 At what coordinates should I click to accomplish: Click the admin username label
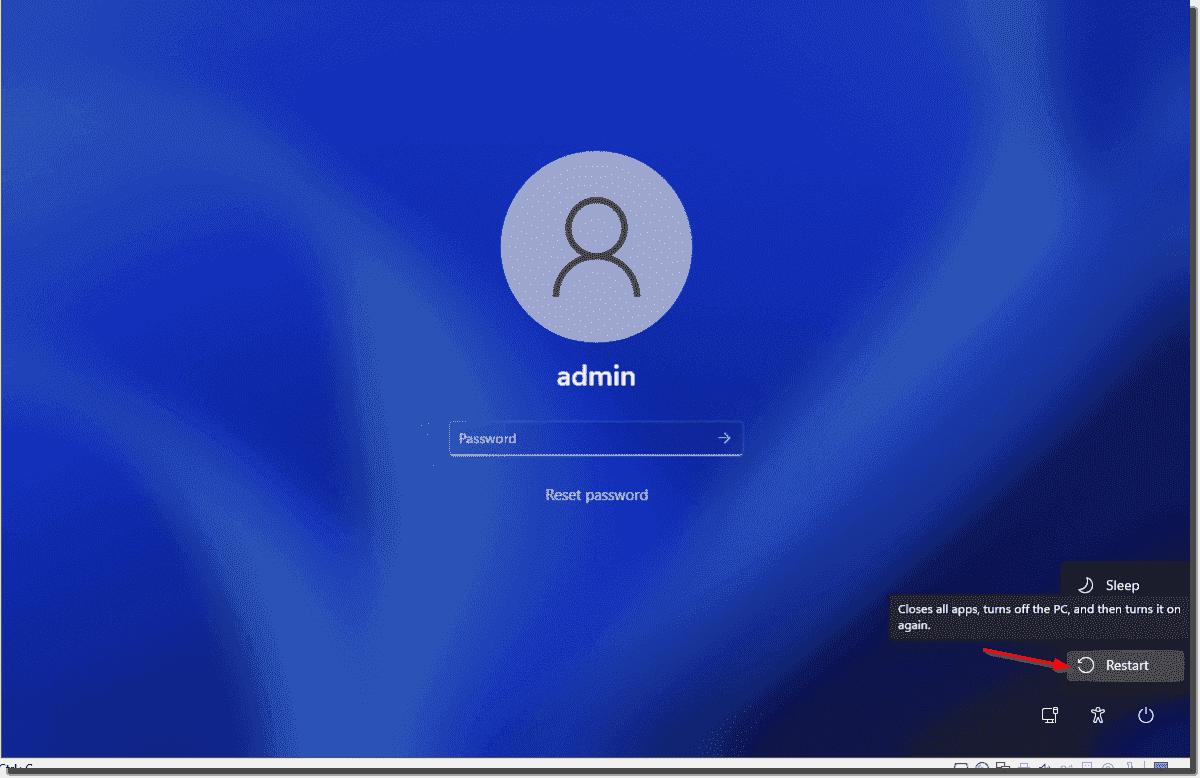pyautogui.click(x=596, y=376)
